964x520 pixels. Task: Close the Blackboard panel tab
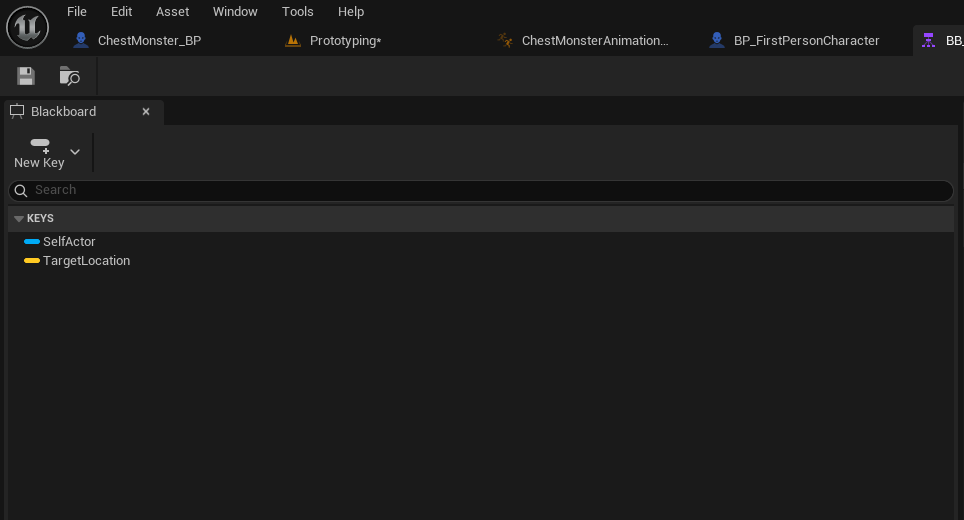point(146,111)
